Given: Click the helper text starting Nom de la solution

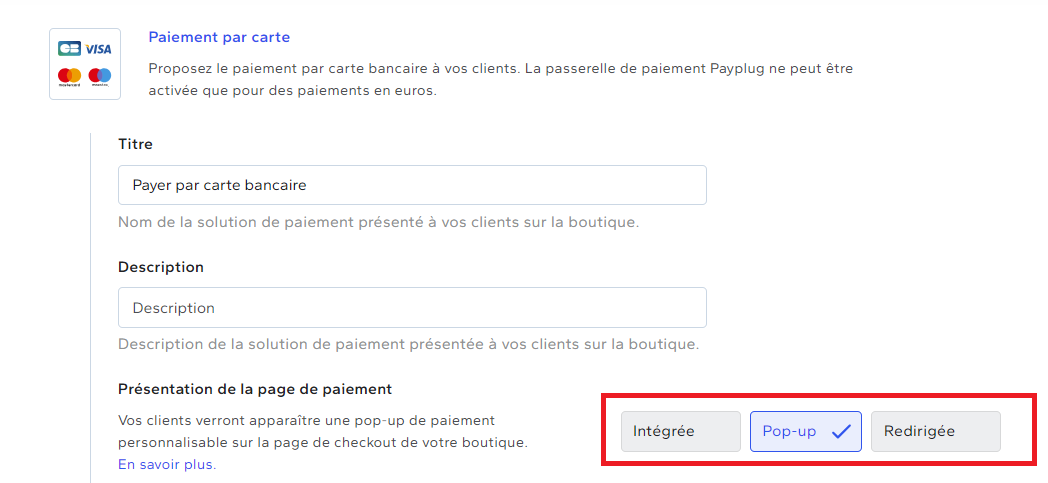Looking at the screenshot, I should pyautogui.click(x=378, y=222).
